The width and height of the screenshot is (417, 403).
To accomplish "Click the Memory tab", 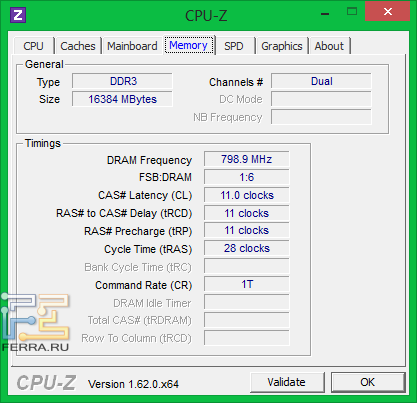I will click(x=189, y=45).
